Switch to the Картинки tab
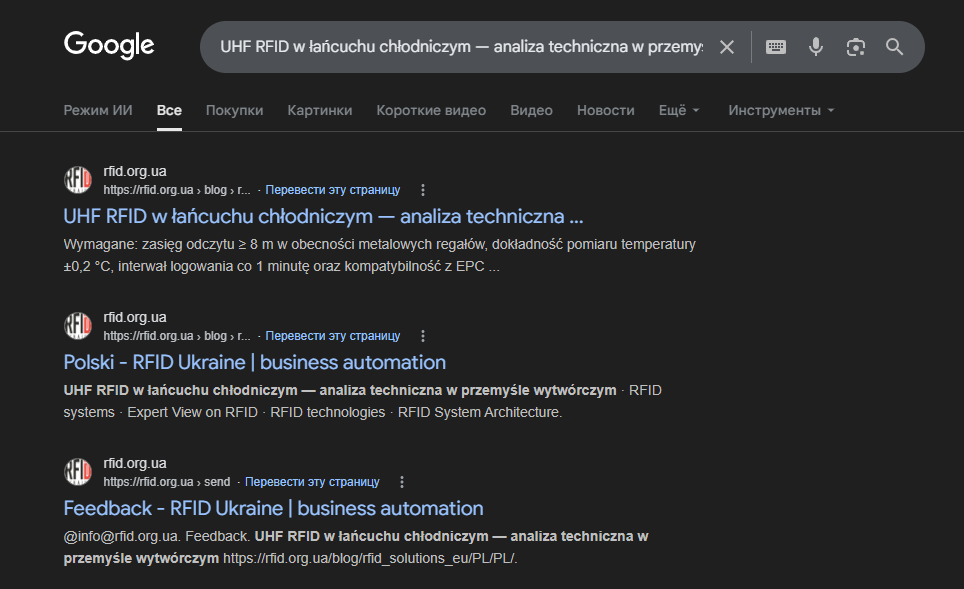The image size is (964, 589). click(320, 110)
